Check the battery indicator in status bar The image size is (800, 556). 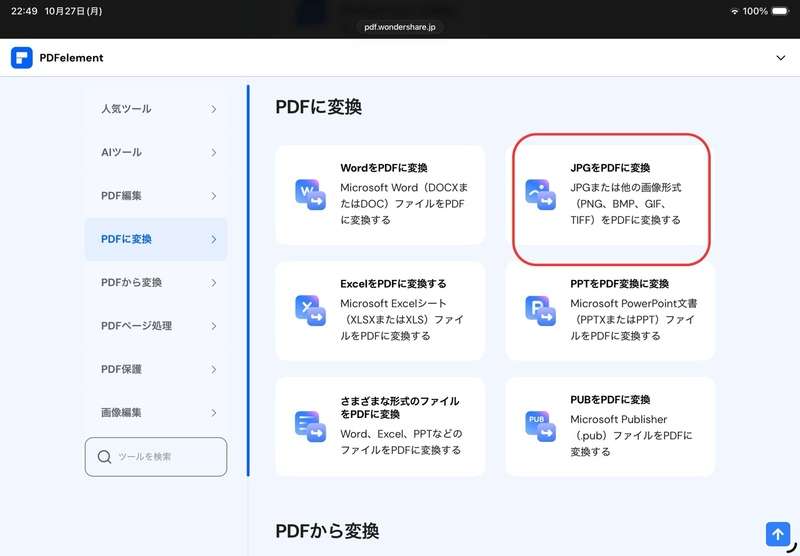780,11
